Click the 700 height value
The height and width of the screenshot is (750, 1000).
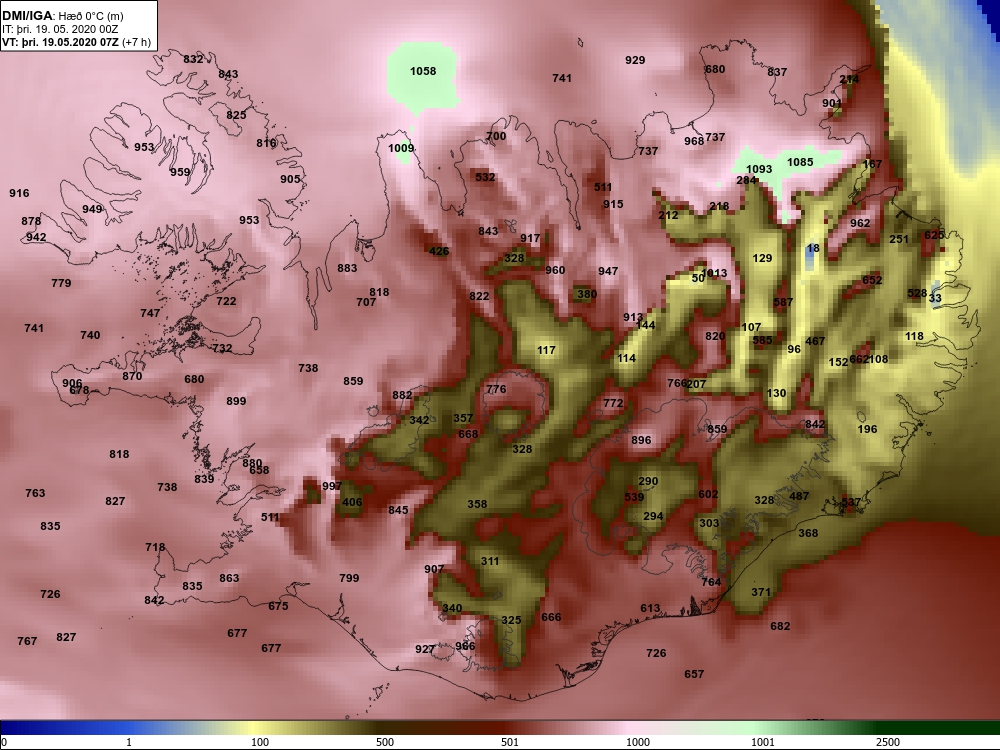click(x=496, y=136)
